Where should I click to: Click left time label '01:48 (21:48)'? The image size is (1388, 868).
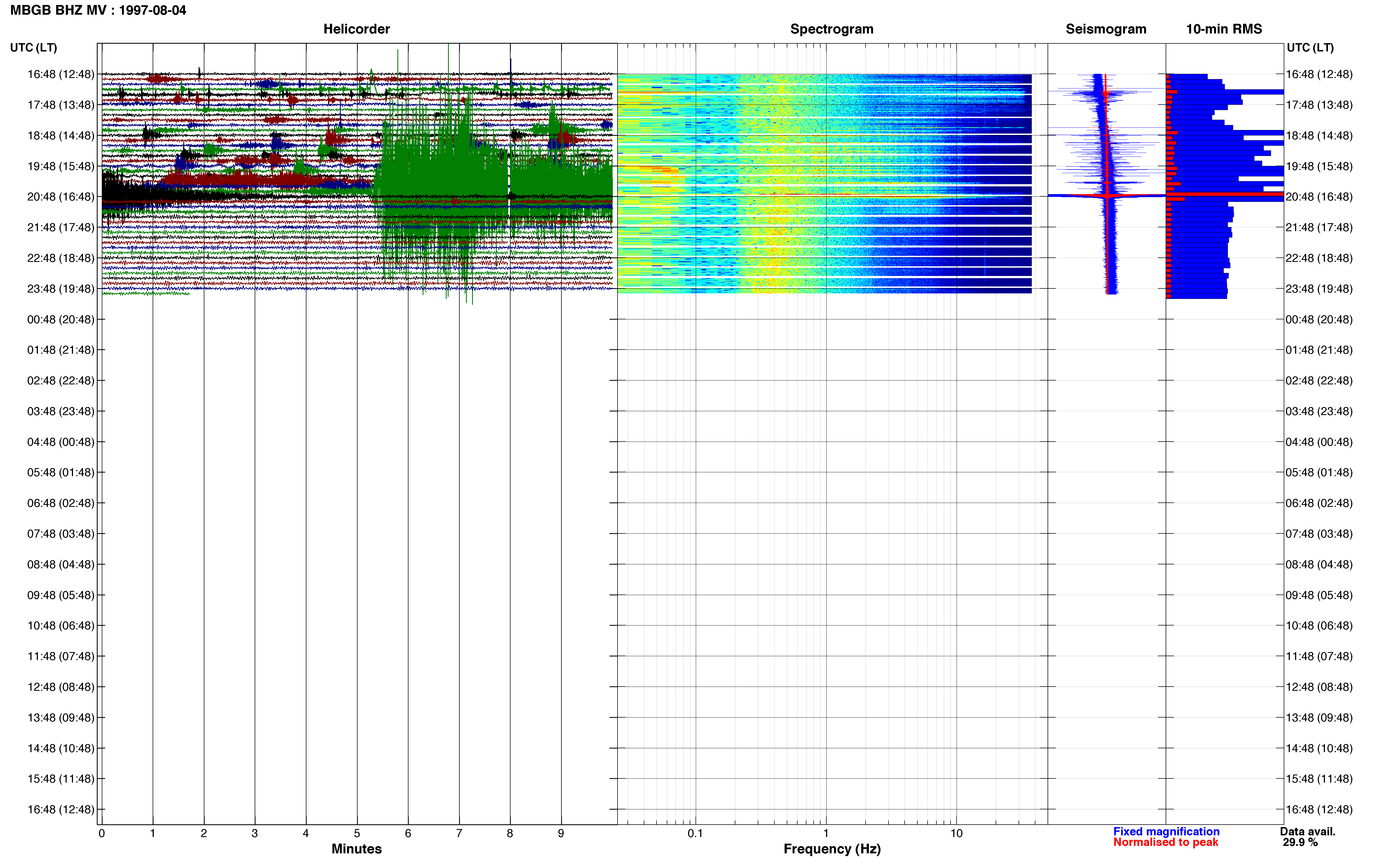pos(61,350)
